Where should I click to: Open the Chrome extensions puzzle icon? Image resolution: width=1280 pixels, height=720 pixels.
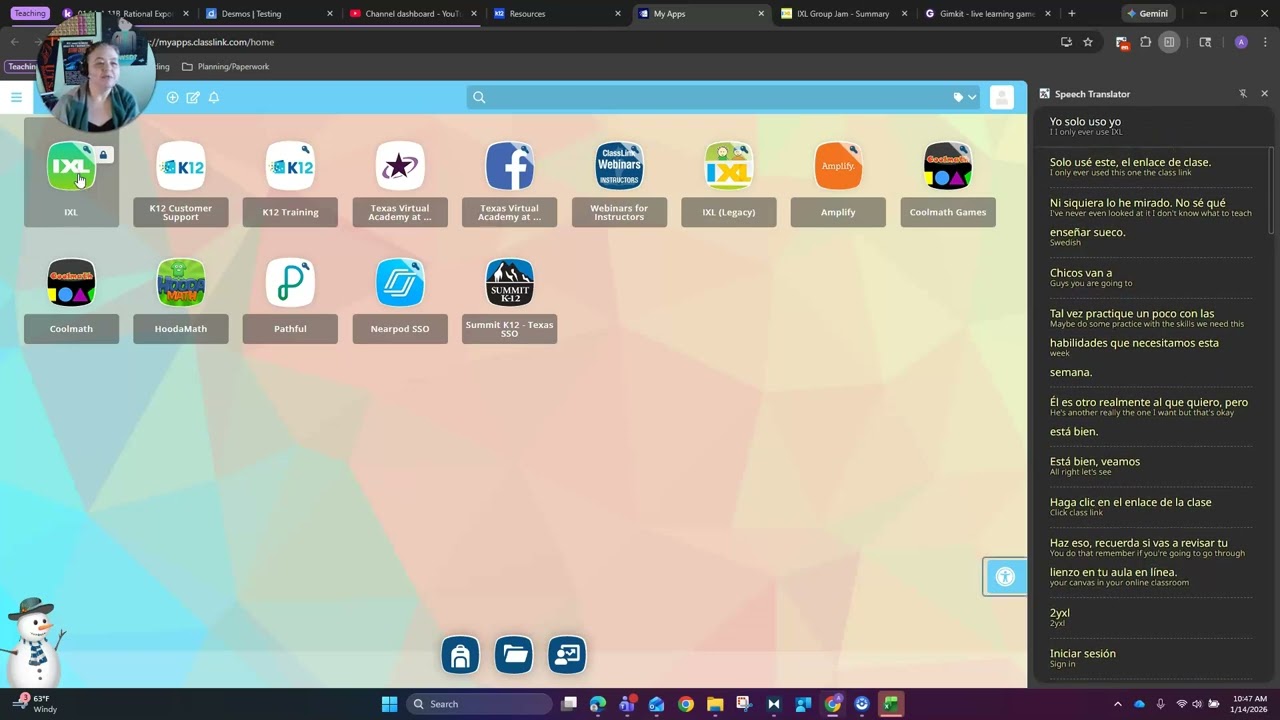tap(1146, 42)
